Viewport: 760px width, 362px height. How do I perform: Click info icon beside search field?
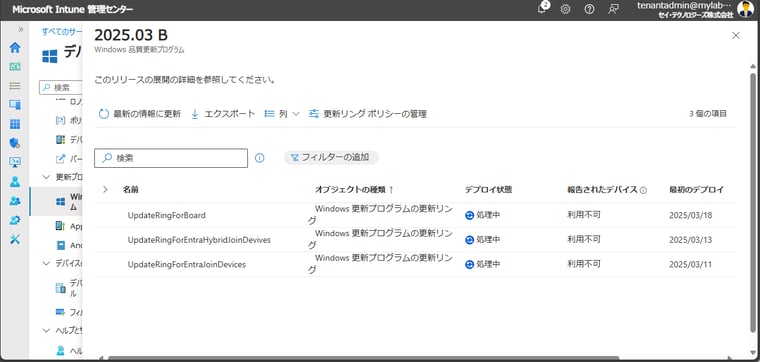(x=260, y=158)
